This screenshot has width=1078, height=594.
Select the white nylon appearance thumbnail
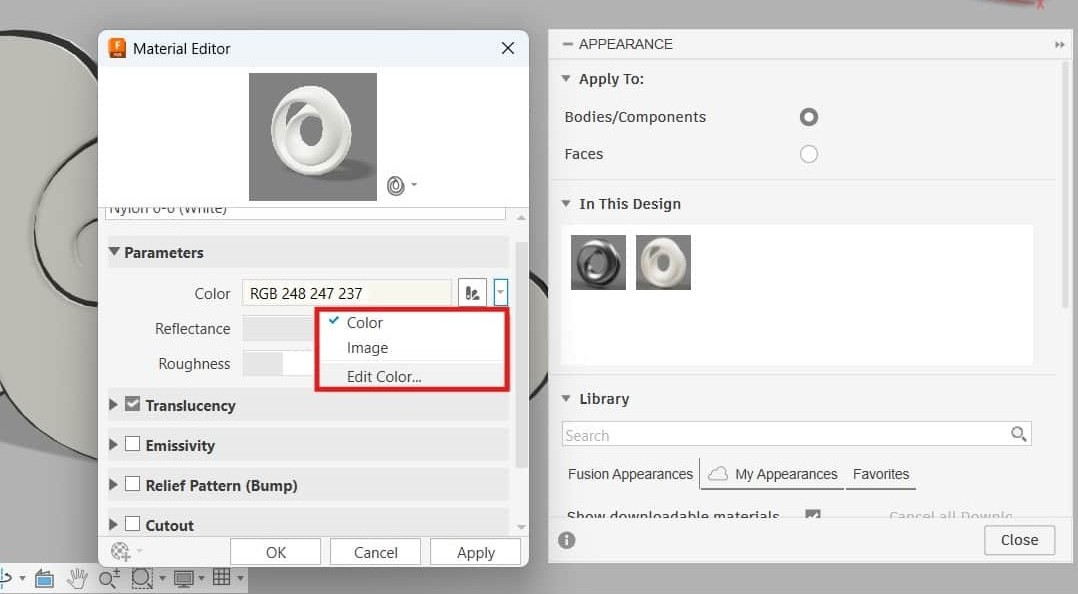point(663,262)
